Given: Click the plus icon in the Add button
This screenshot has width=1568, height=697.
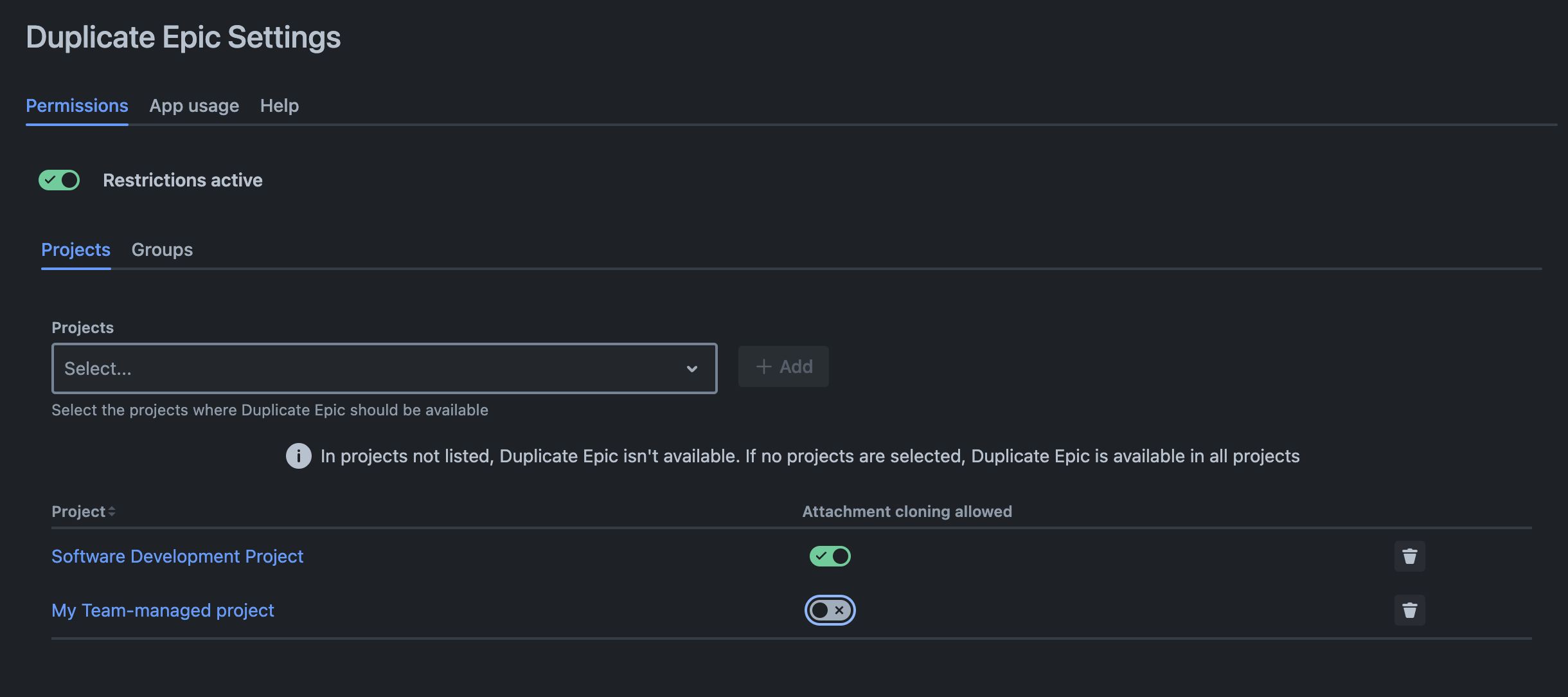Looking at the screenshot, I should tap(763, 367).
